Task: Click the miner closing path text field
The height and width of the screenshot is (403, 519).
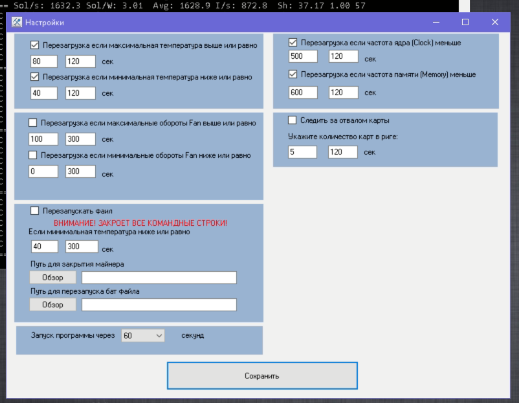Action: point(159,277)
